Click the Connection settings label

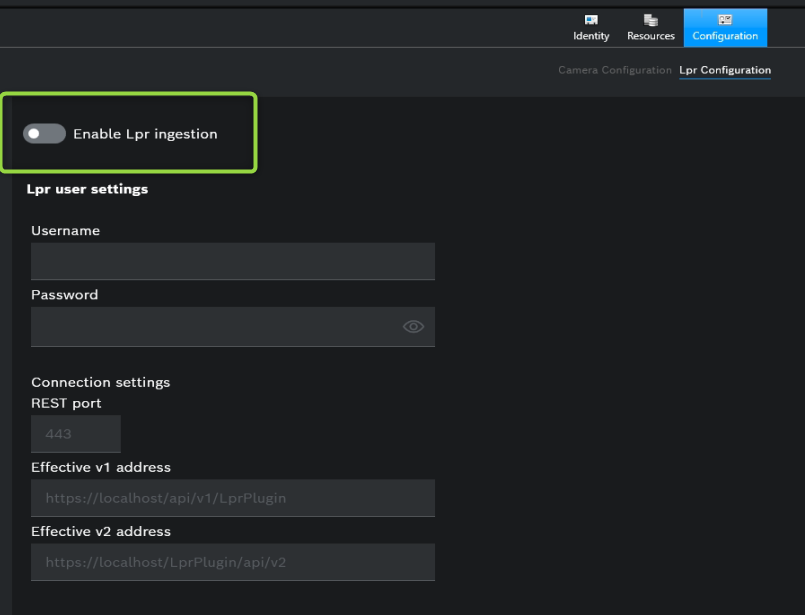(100, 382)
